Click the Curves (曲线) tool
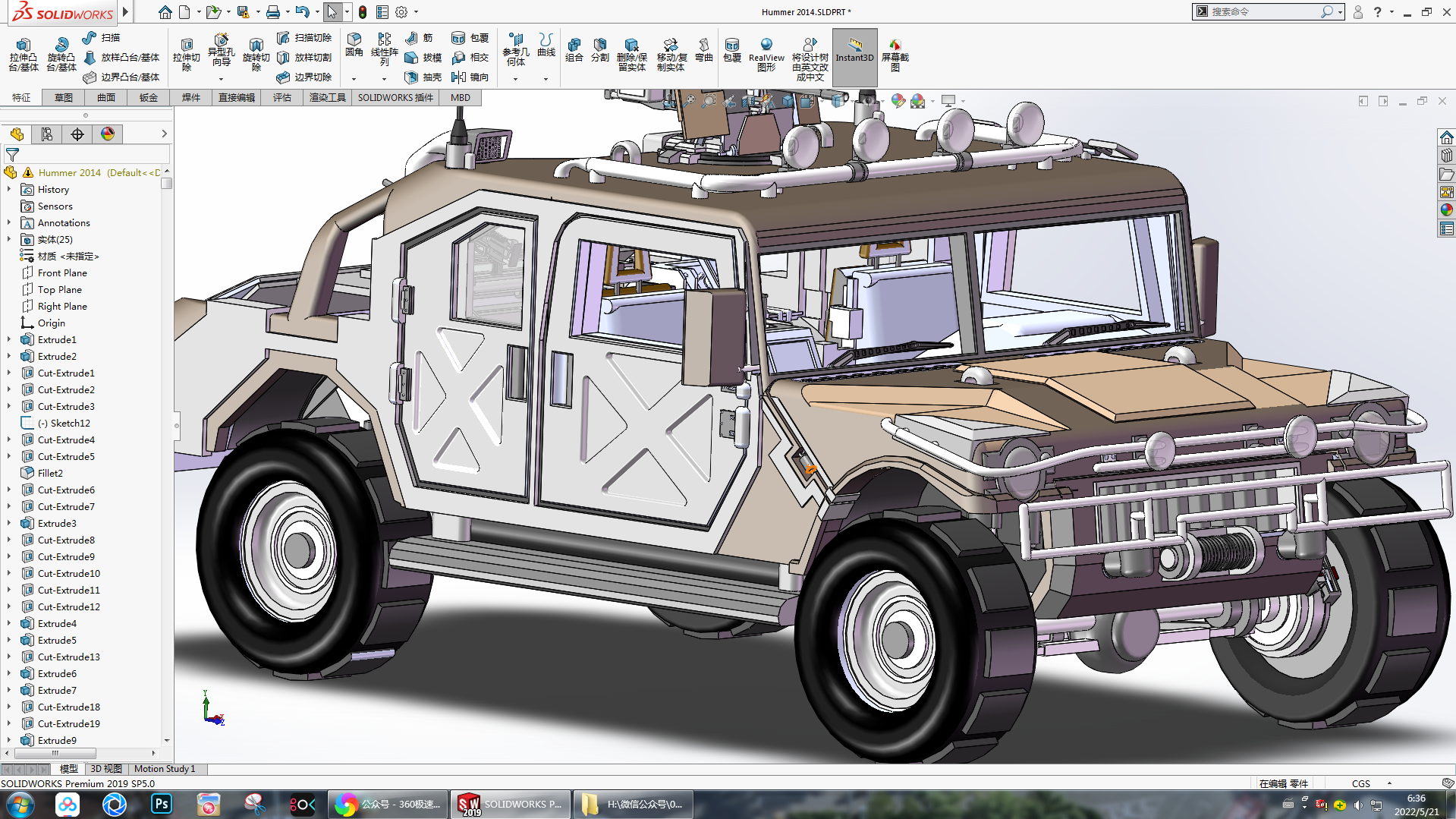 point(546,44)
